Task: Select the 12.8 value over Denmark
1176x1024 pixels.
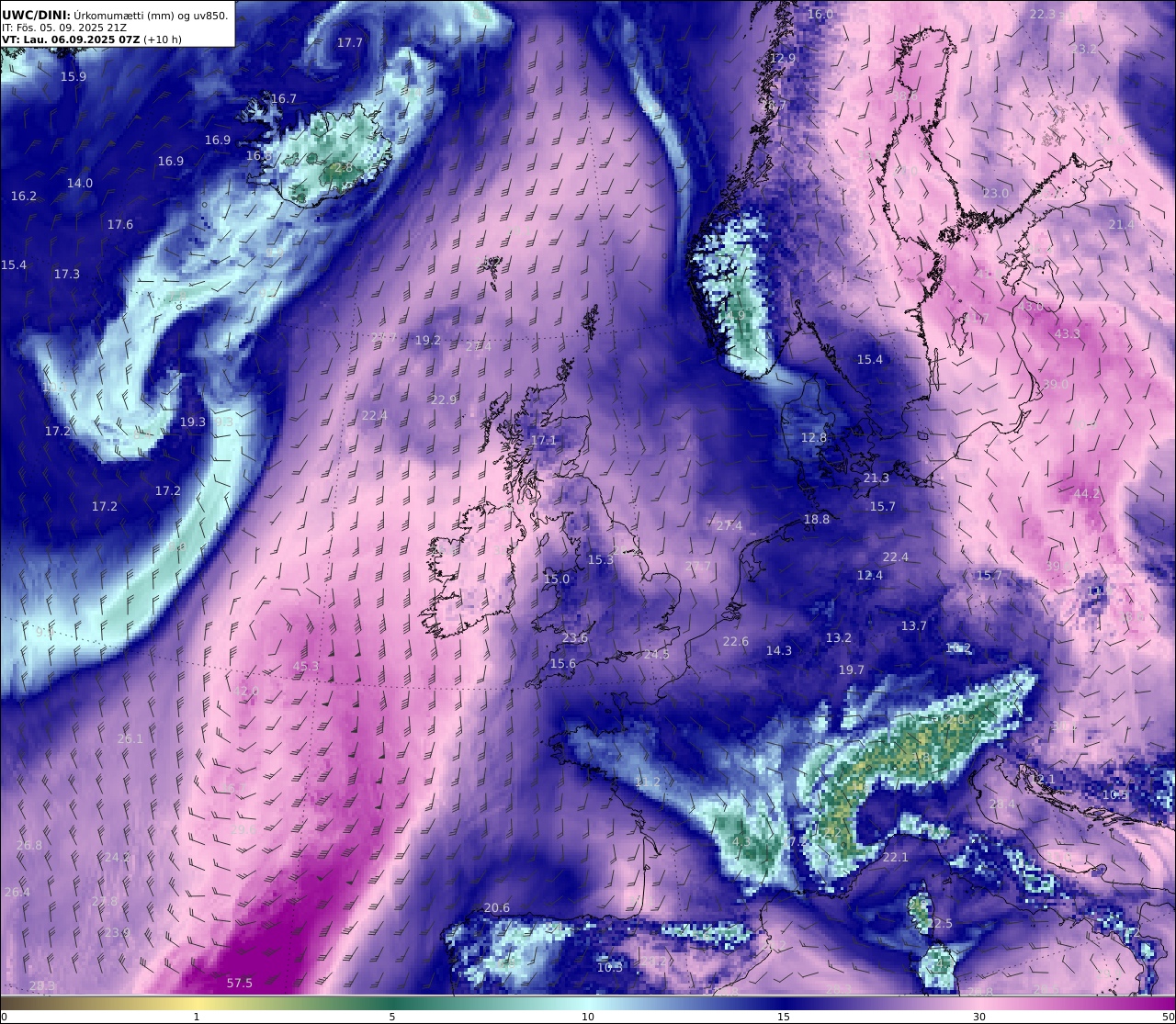Action: 814,438
